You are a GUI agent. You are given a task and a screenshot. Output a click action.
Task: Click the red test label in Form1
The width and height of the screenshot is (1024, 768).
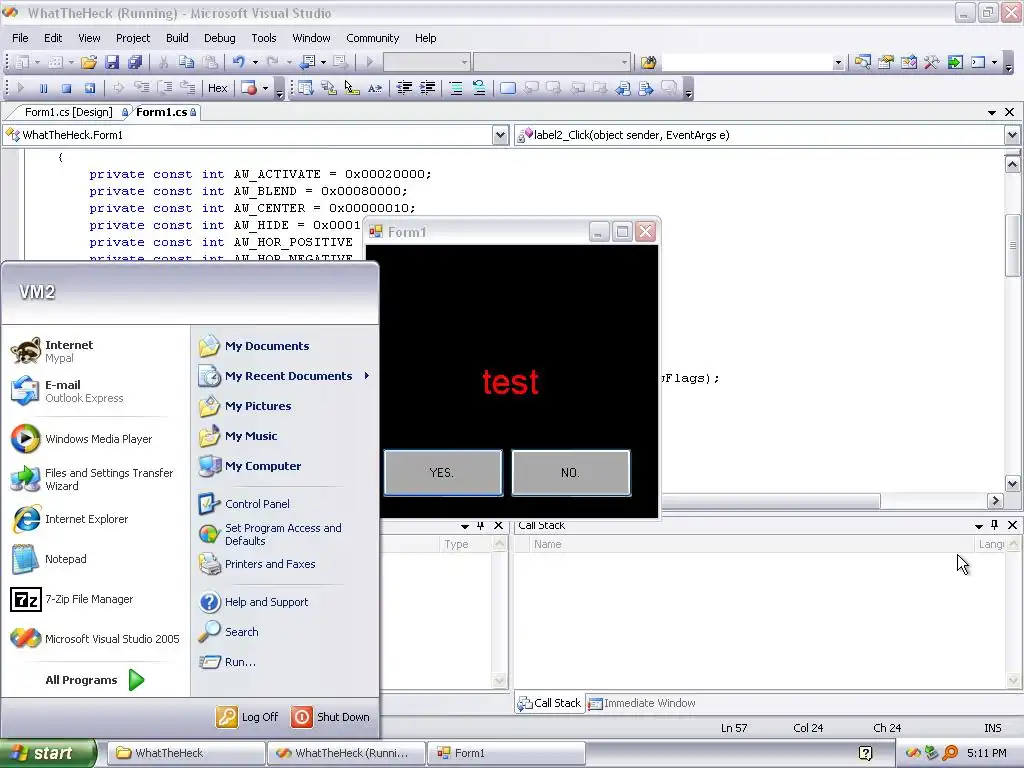(510, 383)
